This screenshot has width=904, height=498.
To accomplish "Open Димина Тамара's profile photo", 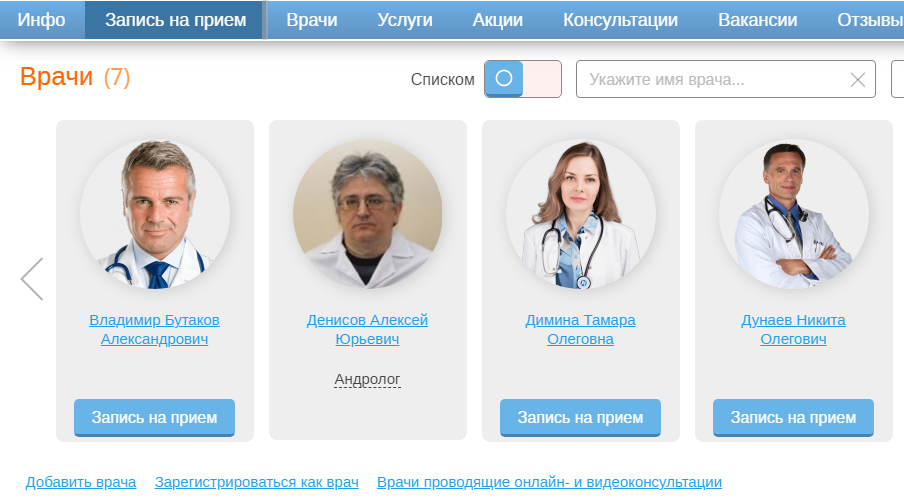I will pos(581,214).
